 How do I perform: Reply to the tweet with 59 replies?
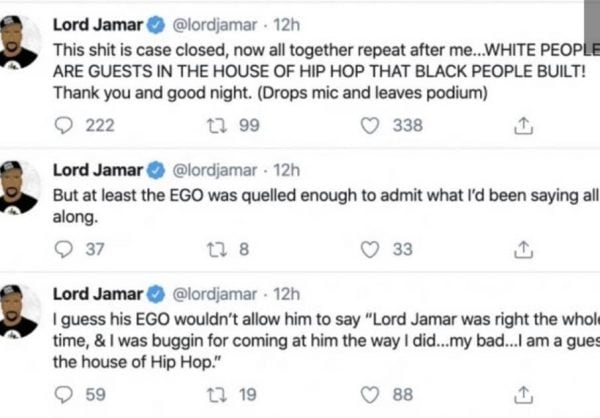click(62, 395)
